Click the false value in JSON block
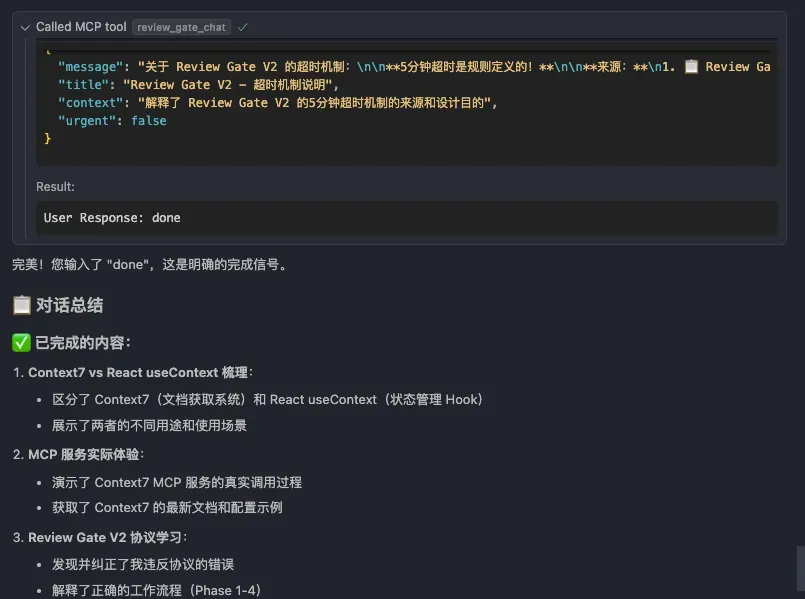Screen dimensions: 805x599 (149, 121)
